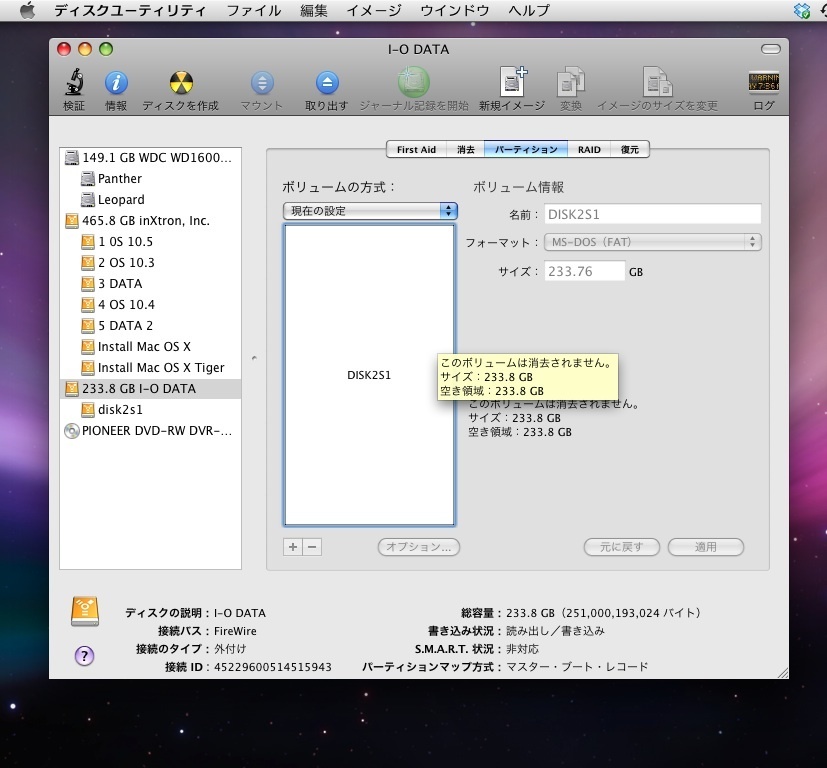Switch to the First Aid tab
Viewport: 827px width, 768px height.
pyautogui.click(x=416, y=149)
